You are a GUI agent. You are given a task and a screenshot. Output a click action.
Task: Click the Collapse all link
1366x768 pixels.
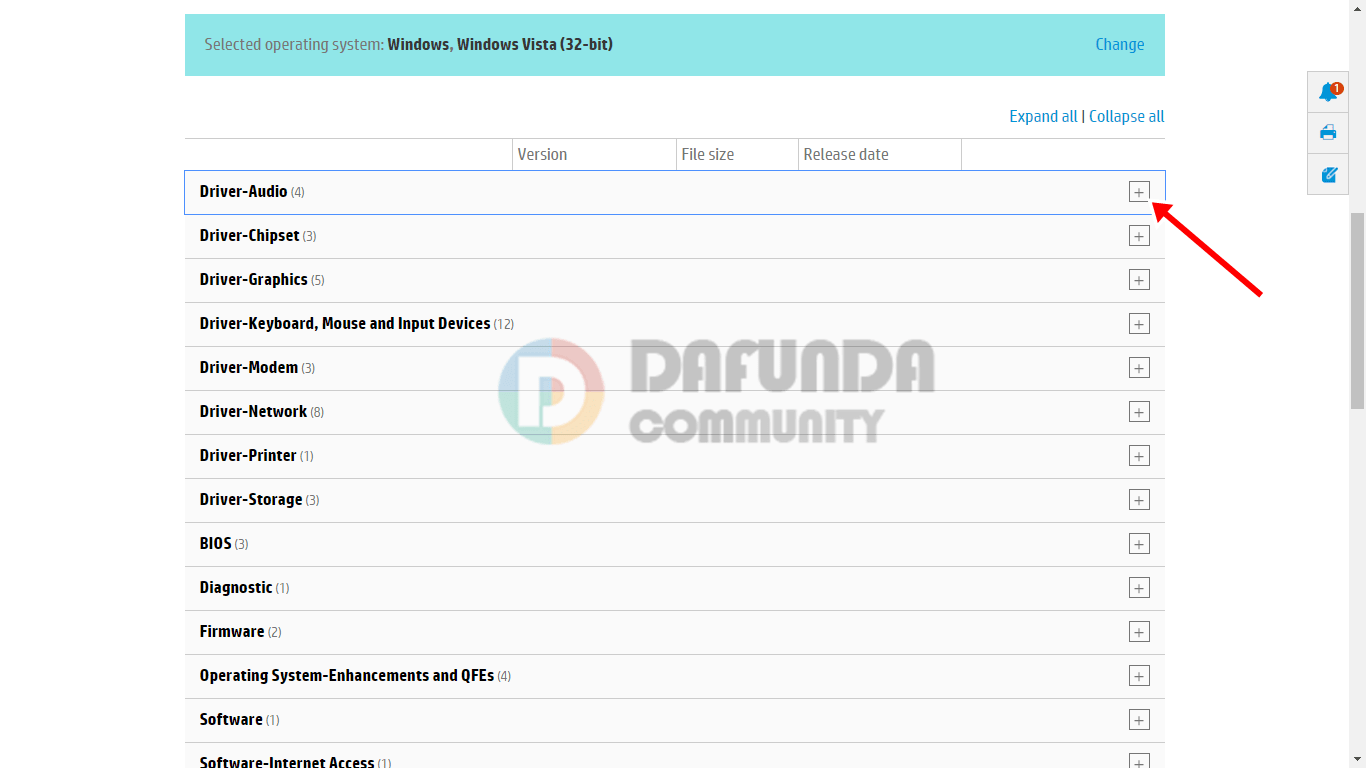pyautogui.click(x=1126, y=116)
